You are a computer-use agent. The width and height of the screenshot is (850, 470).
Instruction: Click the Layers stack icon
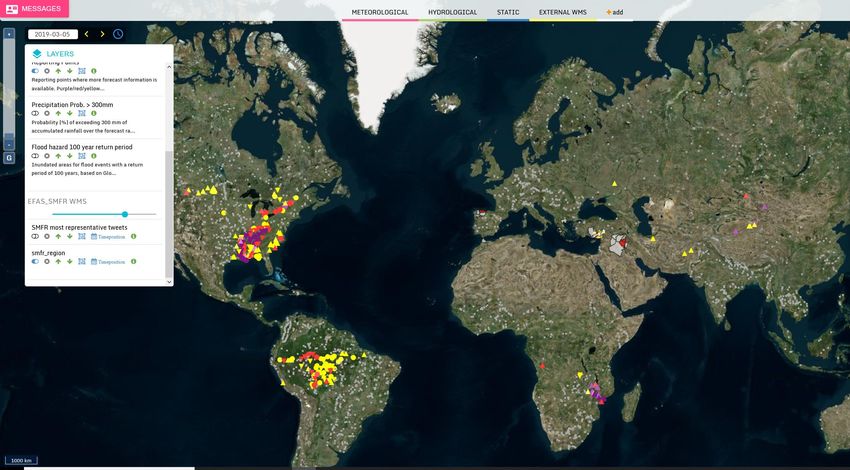[x=37, y=54]
